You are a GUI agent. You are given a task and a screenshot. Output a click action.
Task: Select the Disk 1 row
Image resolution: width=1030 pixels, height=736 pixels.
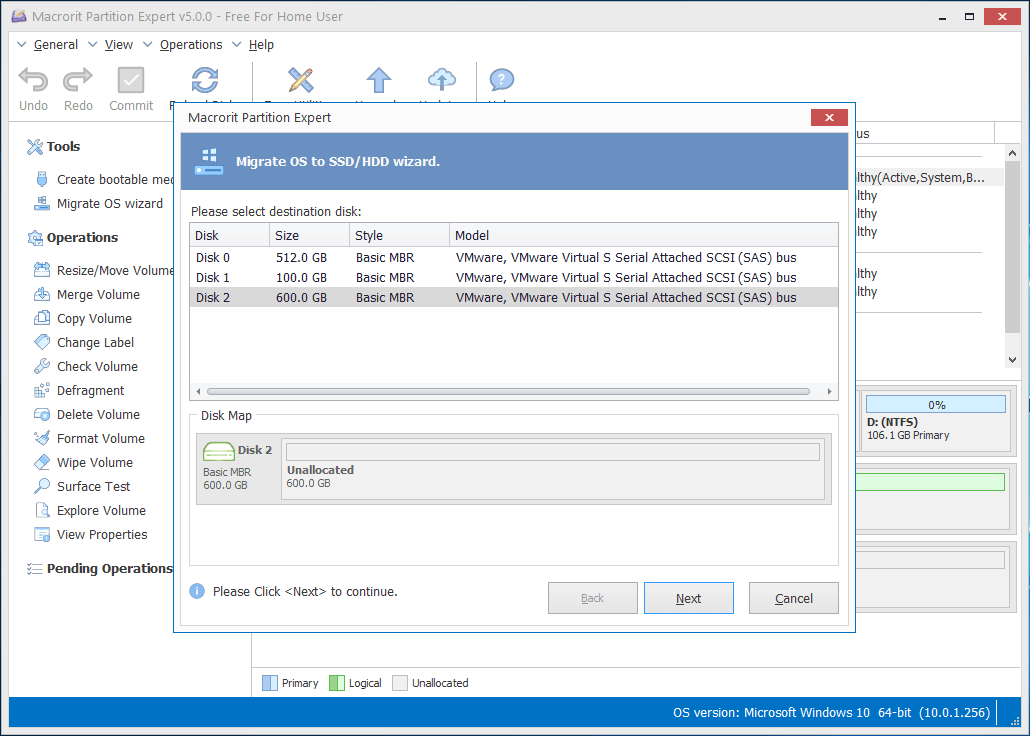click(514, 277)
